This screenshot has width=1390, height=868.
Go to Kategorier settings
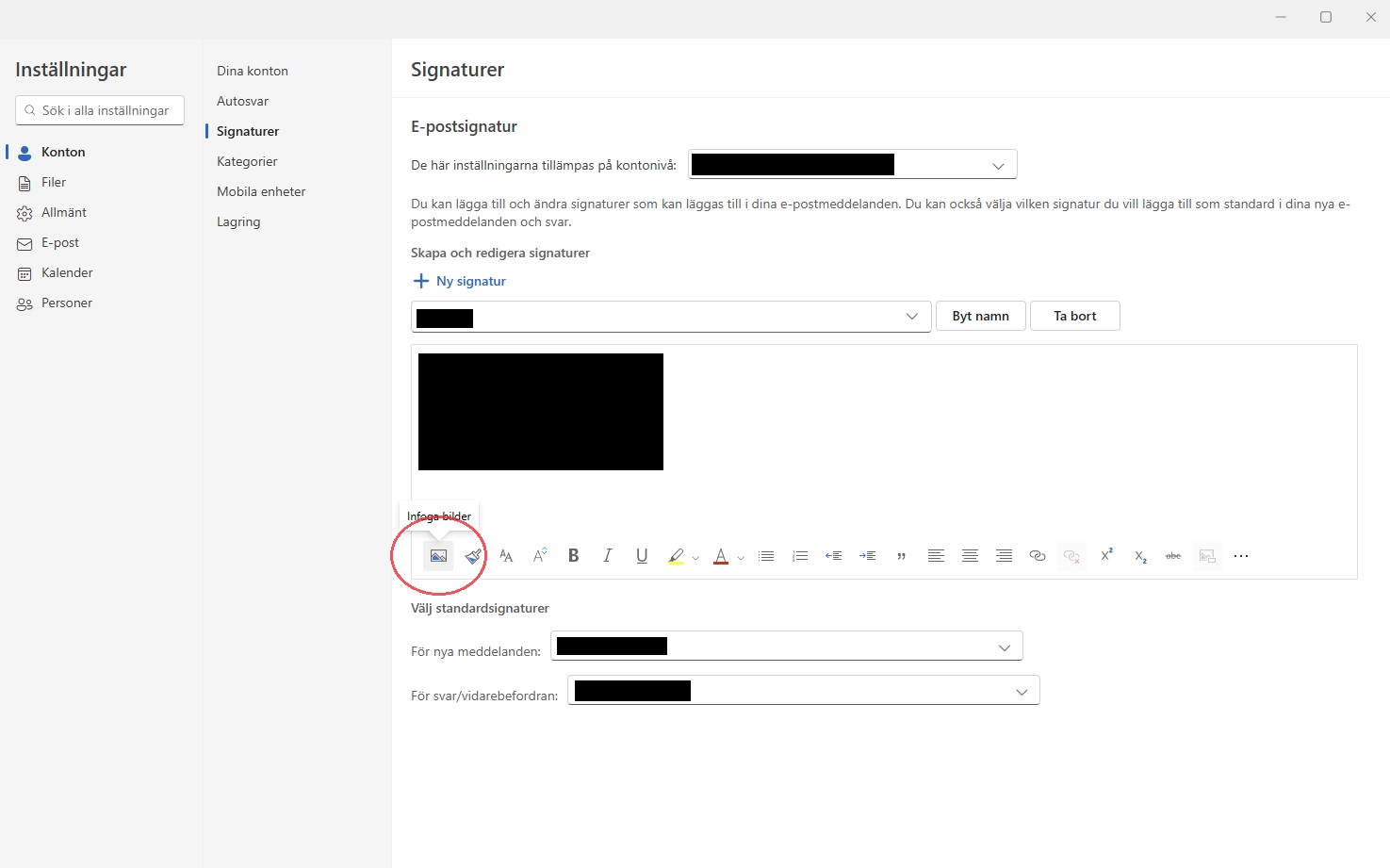[247, 161]
